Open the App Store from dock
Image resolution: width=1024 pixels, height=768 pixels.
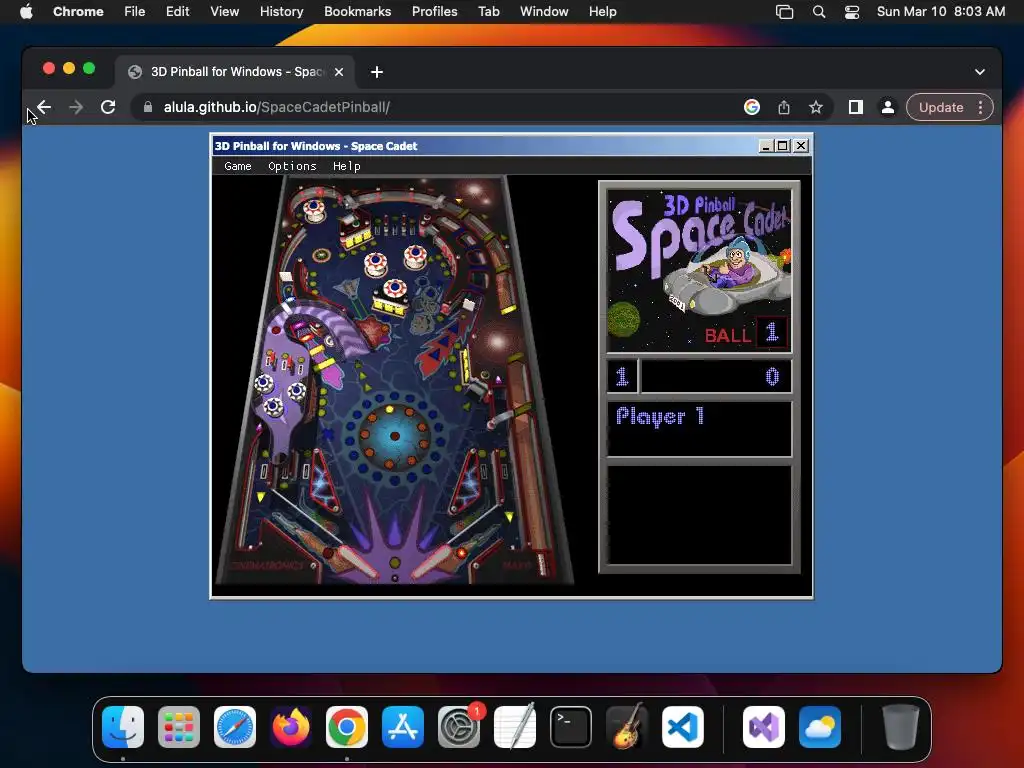point(403,727)
